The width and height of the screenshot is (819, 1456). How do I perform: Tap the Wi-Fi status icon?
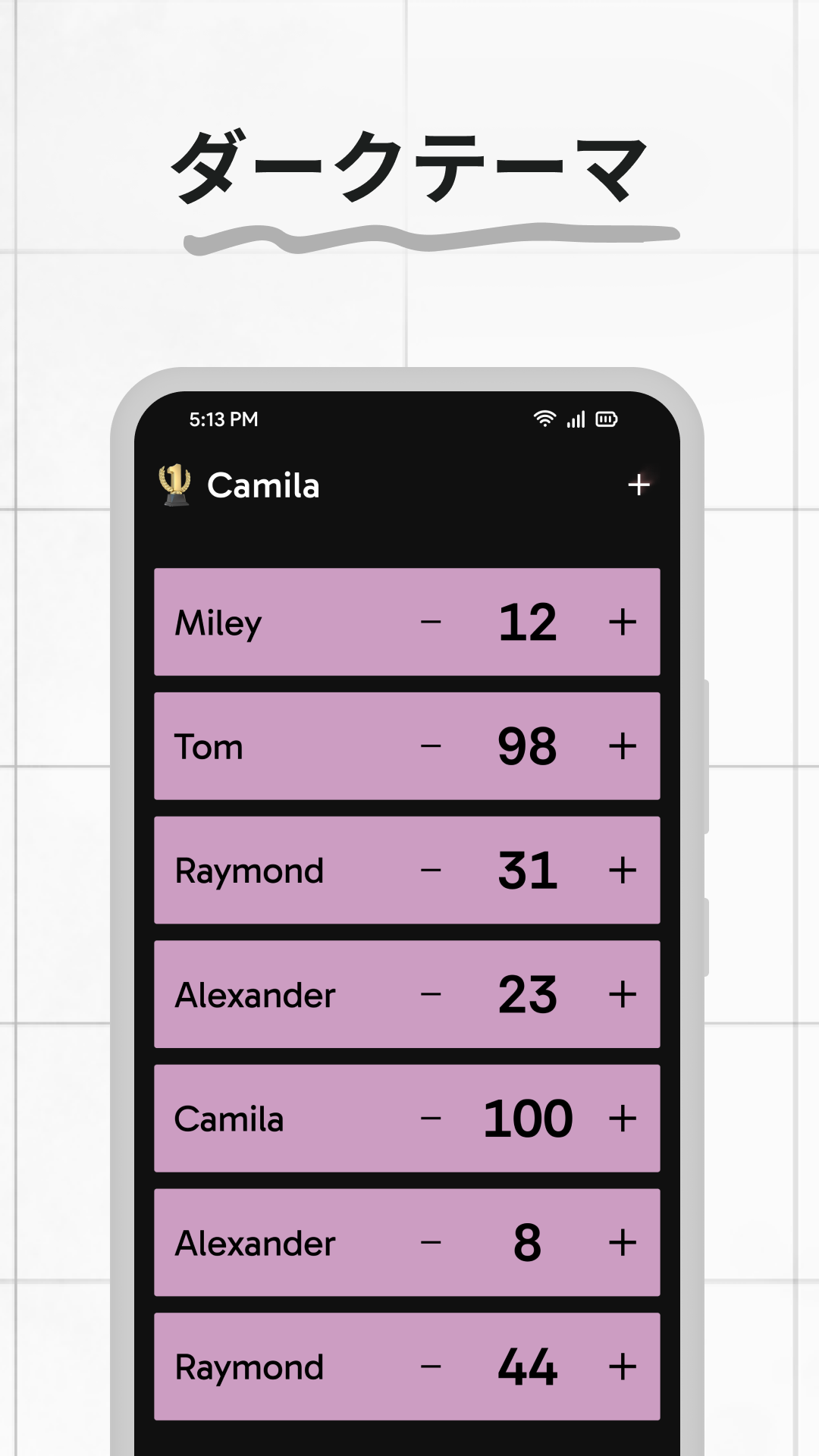(544, 419)
